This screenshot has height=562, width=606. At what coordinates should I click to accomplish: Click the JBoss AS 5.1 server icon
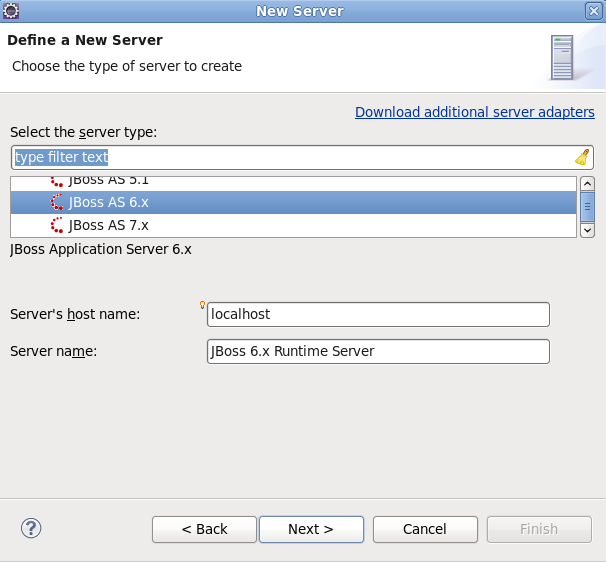(x=57, y=182)
